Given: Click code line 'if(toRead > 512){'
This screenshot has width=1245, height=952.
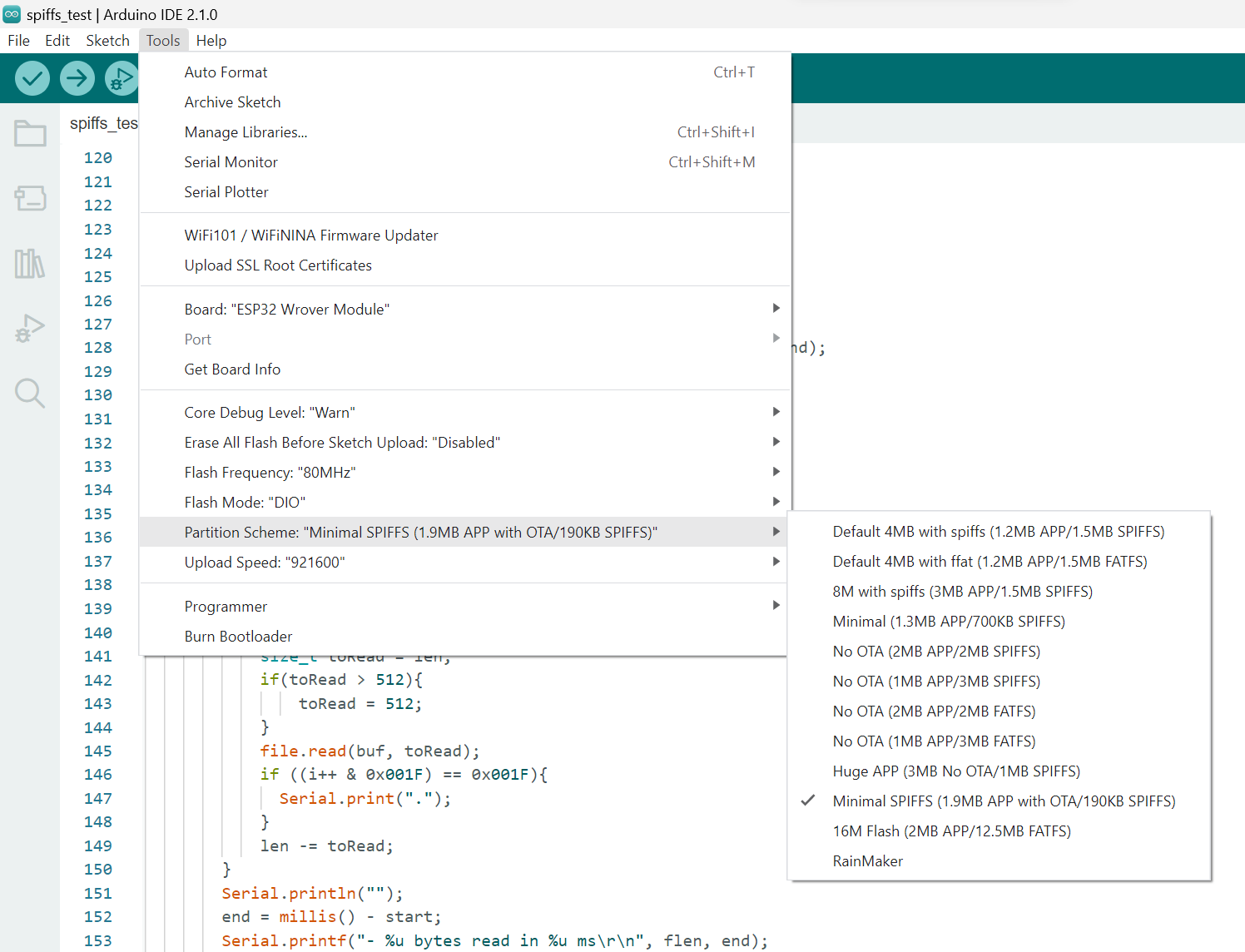Looking at the screenshot, I should coord(341,680).
